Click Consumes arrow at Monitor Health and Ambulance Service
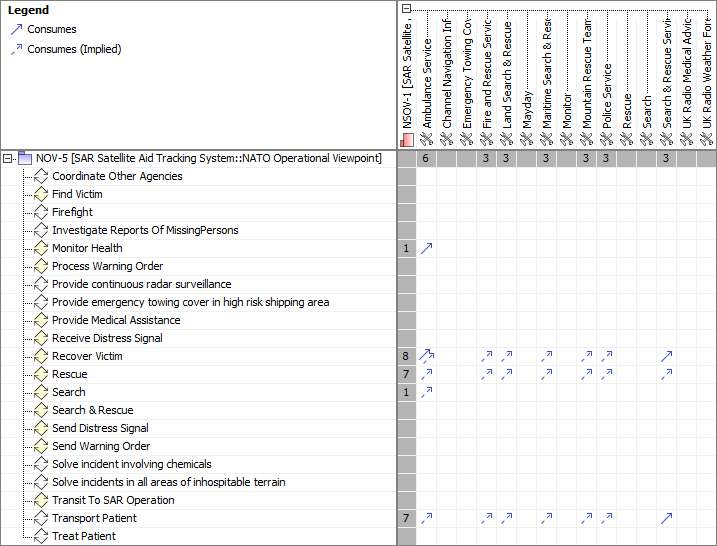This screenshot has height=546, width=717. coord(426,248)
